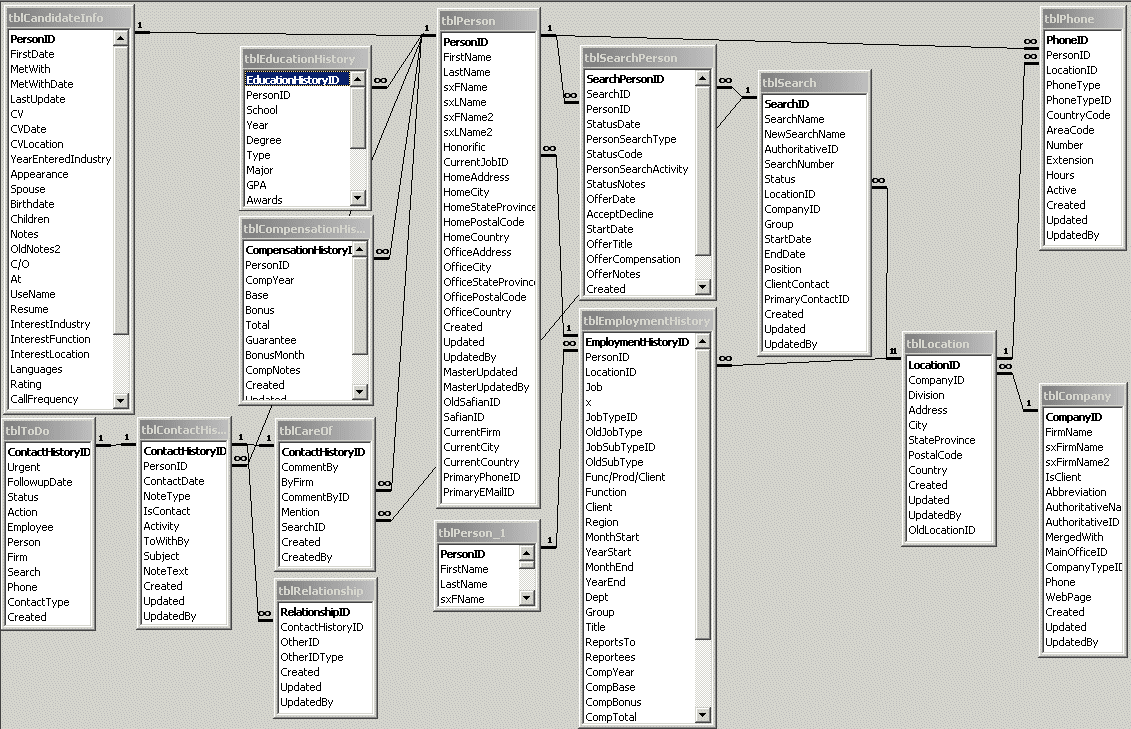The image size is (1131, 729).
Task: Select CountryCode field in tblPhone
Action: [1078, 115]
